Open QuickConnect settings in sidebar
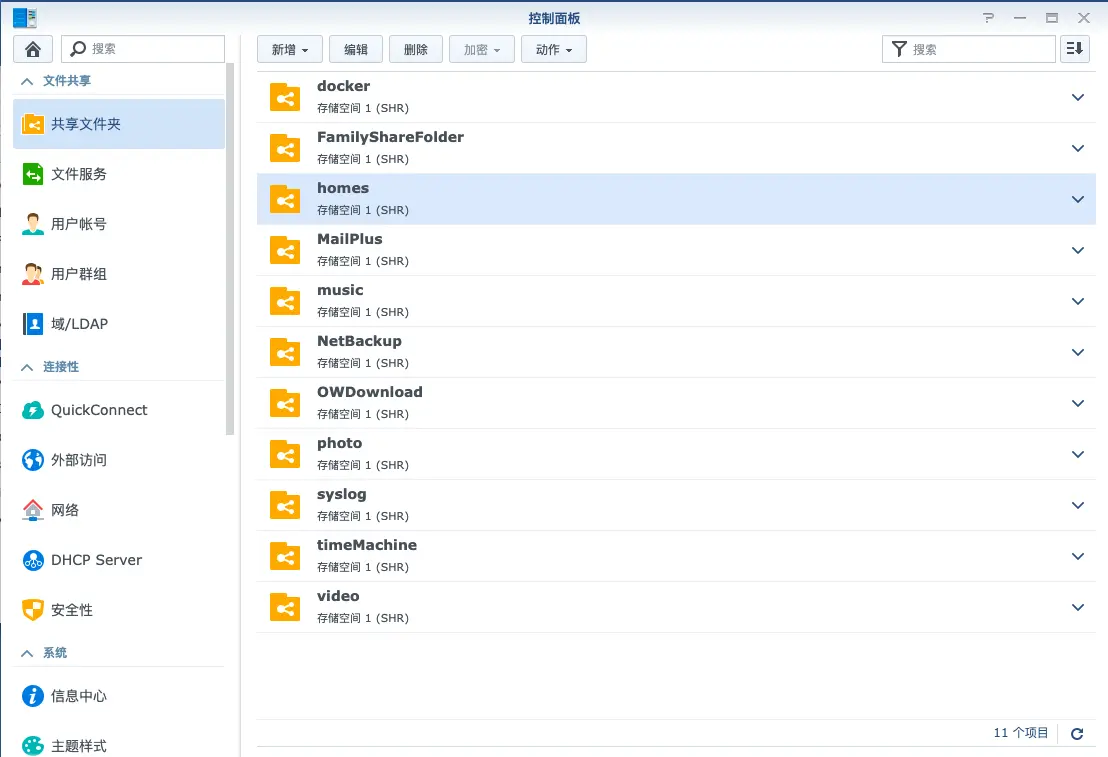 pyautogui.click(x=119, y=410)
